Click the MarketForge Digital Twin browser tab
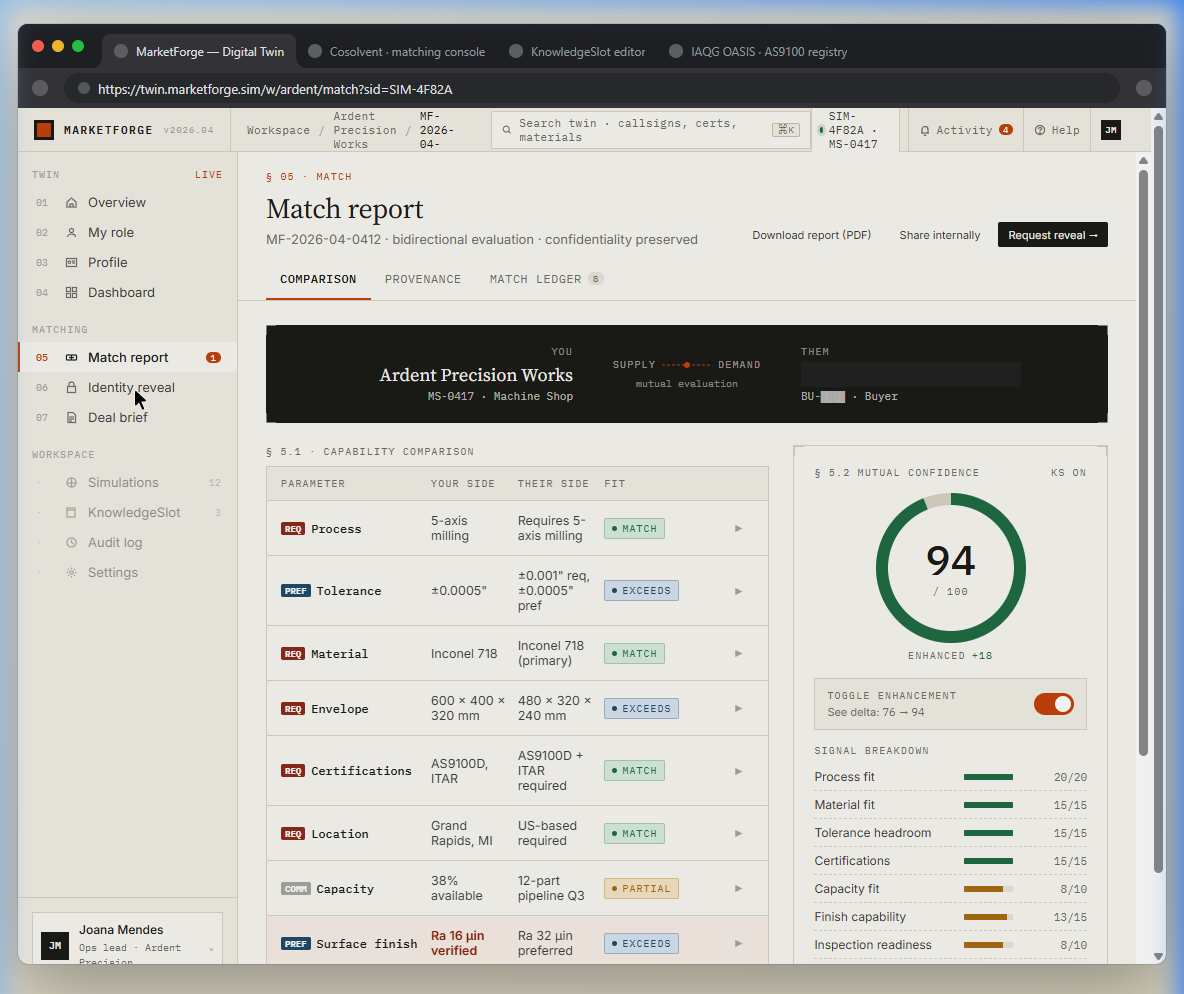 pyautogui.click(x=199, y=51)
